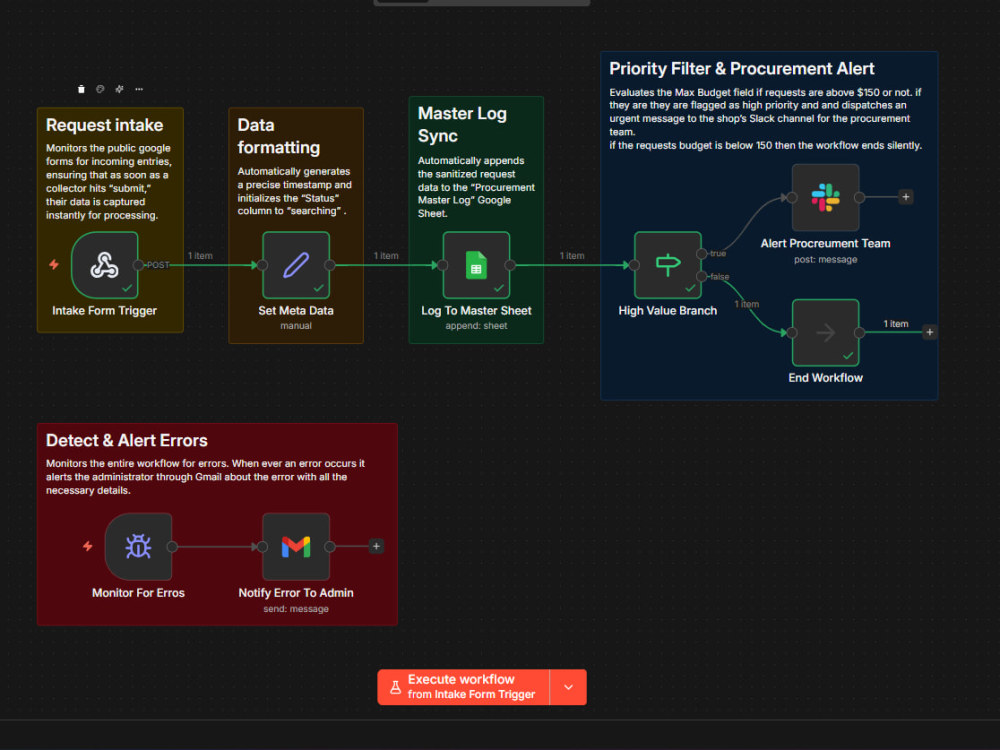Click the false output of High Value Branch
The height and width of the screenshot is (750, 1000).
tap(702, 276)
